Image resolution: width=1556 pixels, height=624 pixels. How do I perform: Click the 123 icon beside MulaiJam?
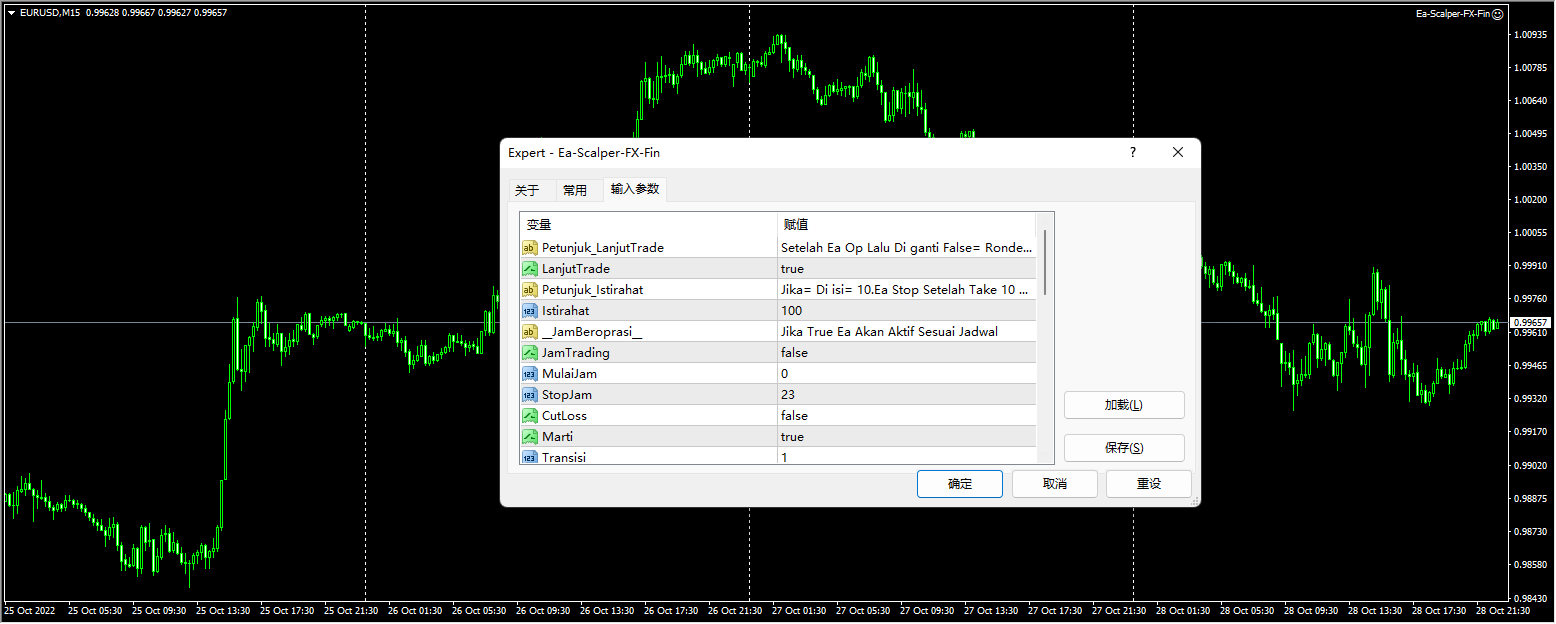click(x=530, y=373)
